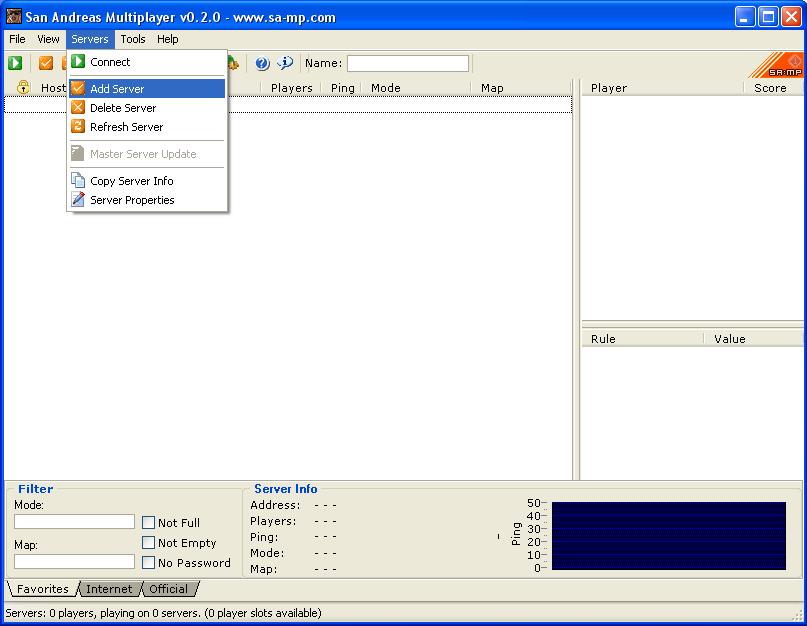Click the Value column header
The height and width of the screenshot is (626, 807).
click(x=753, y=339)
